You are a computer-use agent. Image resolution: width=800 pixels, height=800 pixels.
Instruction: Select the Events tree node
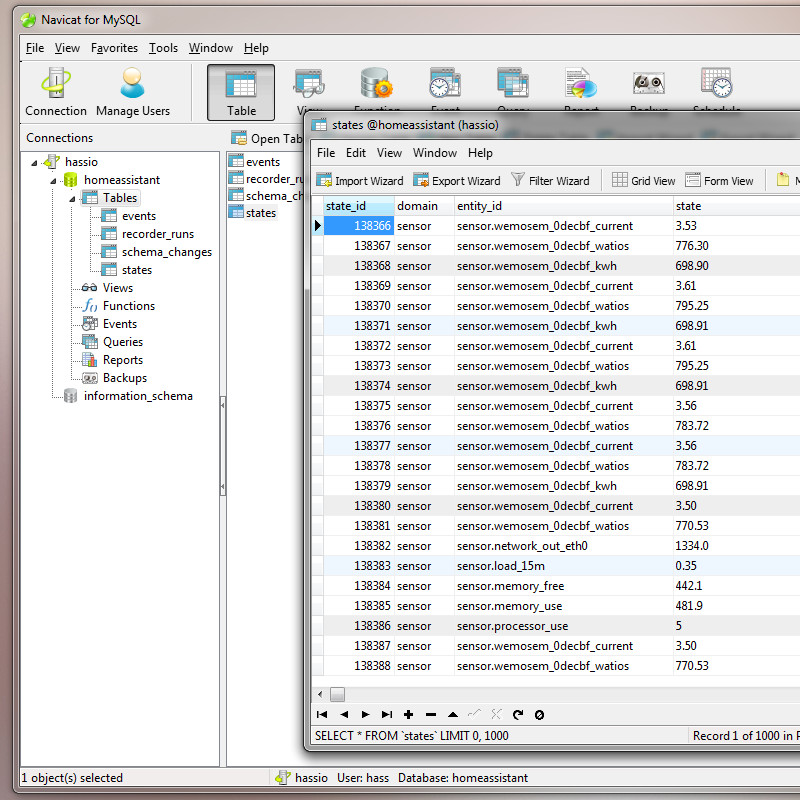point(120,324)
